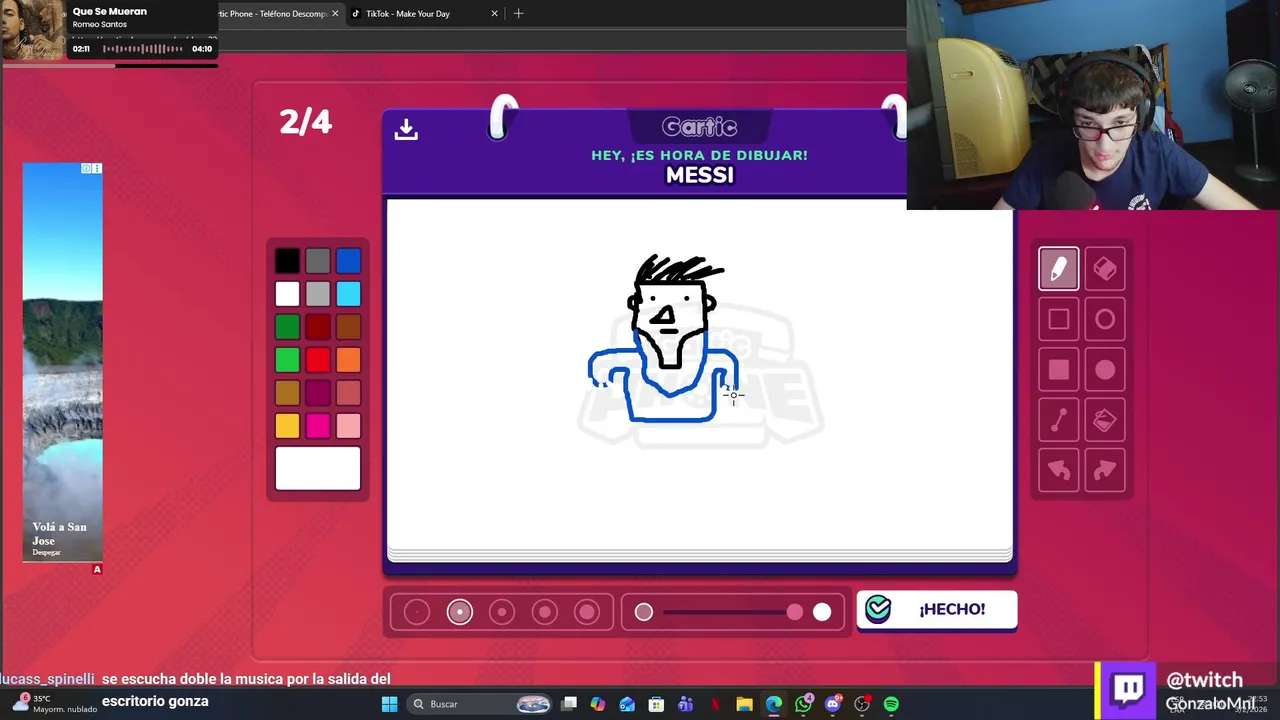Viewport: 1280px width, 720px height.
Task: Pick the cyan color swatch
Action: click(x=348, y=294)
